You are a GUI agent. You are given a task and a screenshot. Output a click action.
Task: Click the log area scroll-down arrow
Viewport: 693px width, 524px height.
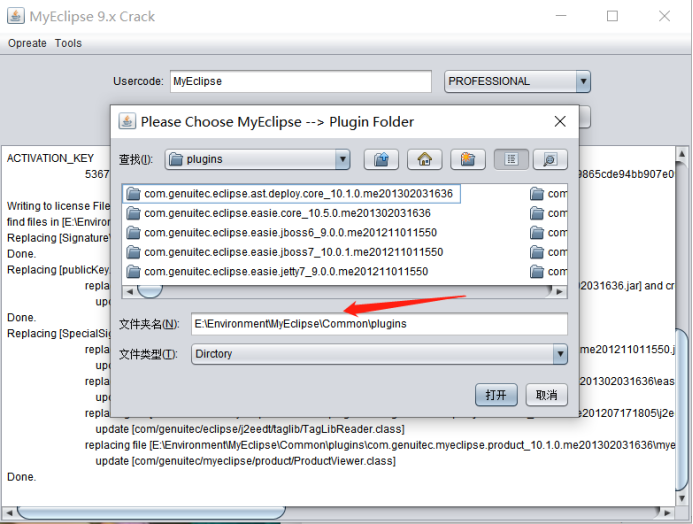pos(682,498)
